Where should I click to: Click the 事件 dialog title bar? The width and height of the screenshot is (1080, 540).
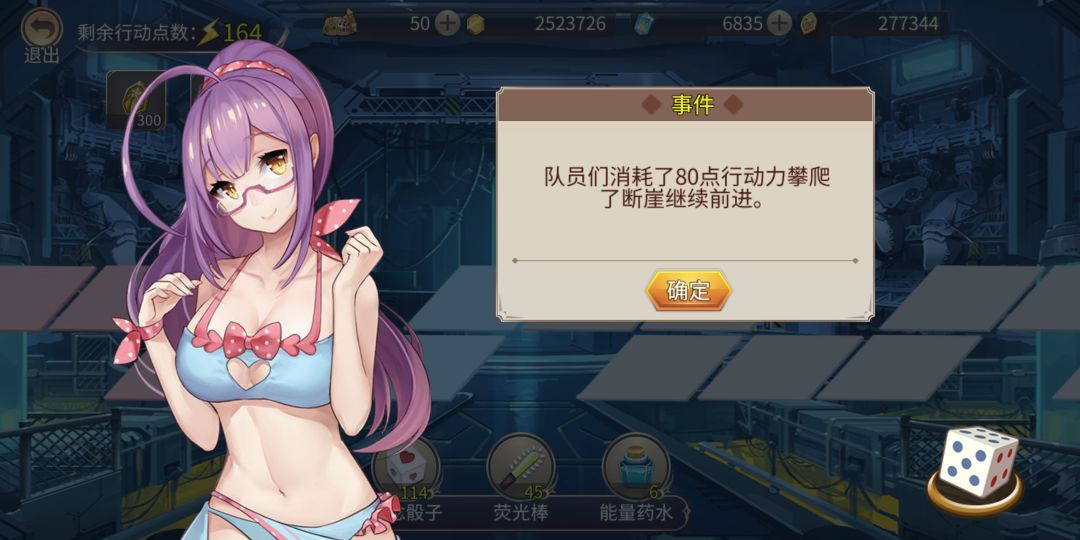coord(685,105)
